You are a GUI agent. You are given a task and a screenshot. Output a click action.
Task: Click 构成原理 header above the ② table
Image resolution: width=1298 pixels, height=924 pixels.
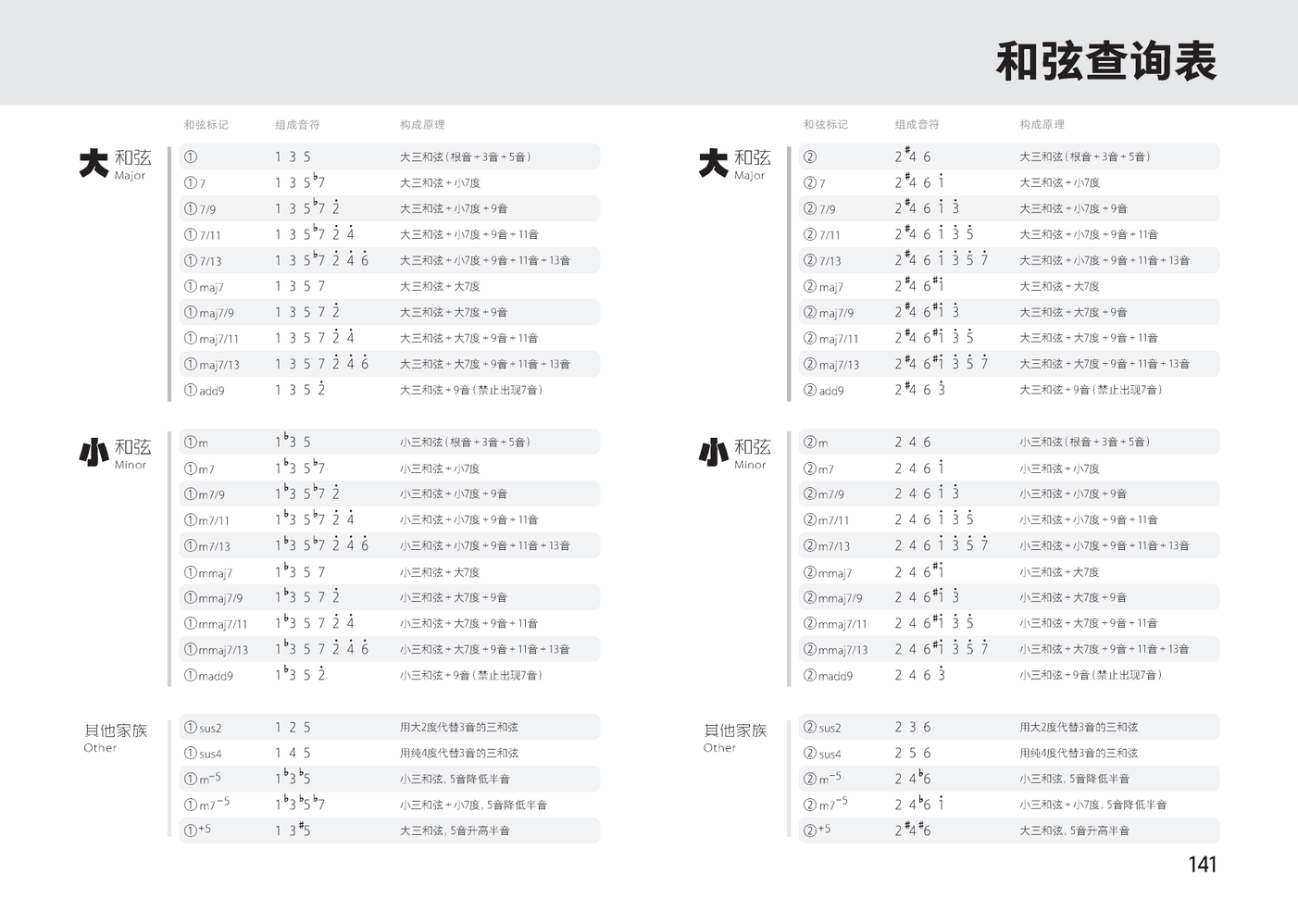click(x=1042, y=125)
